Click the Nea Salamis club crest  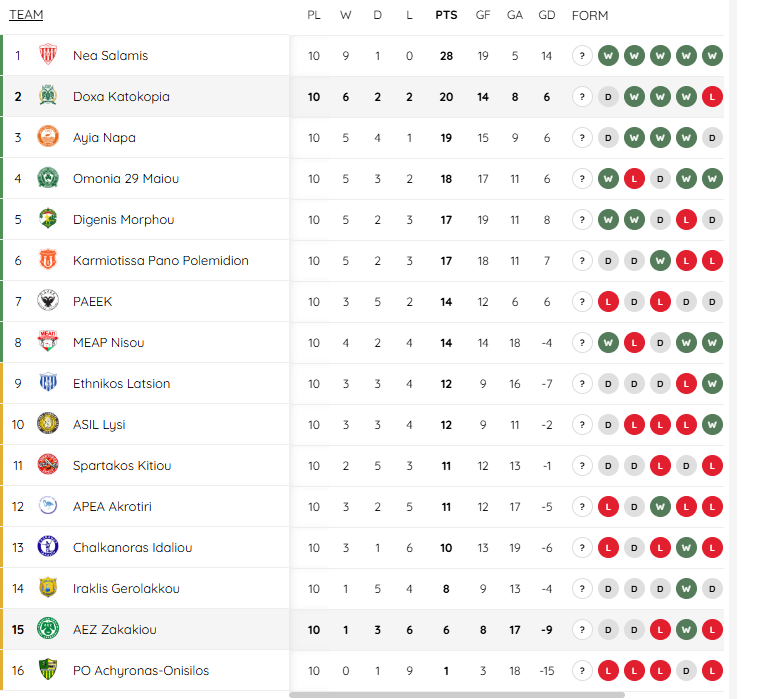[48, 56]
